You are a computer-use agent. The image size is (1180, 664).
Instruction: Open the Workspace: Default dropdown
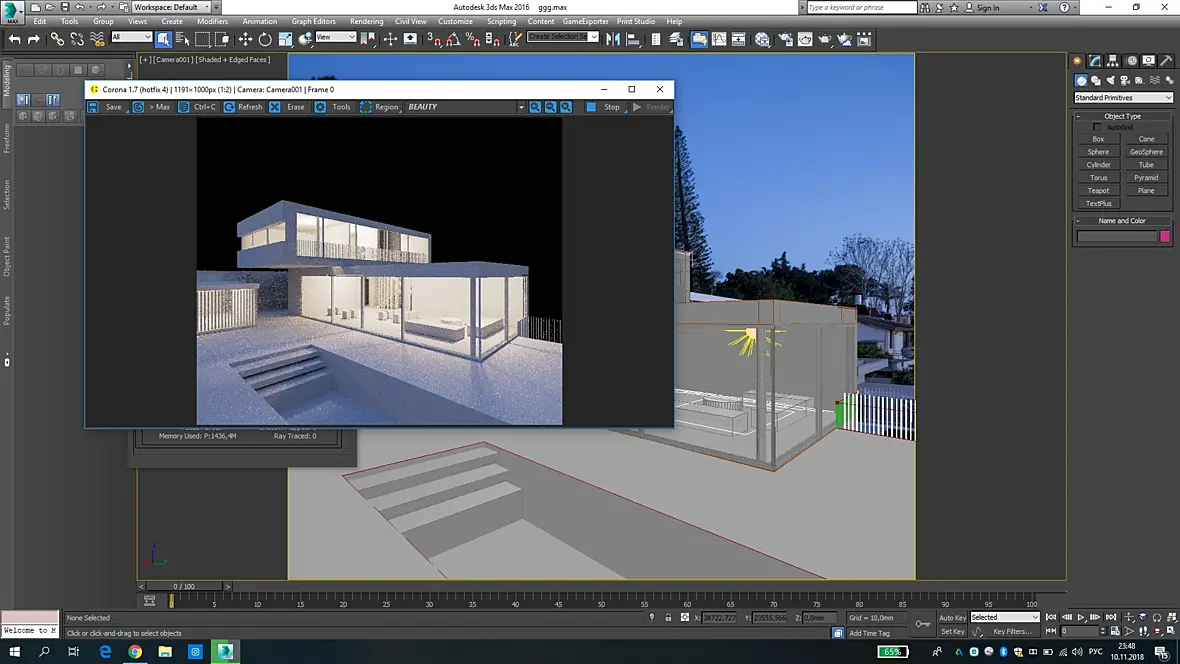(x=172, y=7)
